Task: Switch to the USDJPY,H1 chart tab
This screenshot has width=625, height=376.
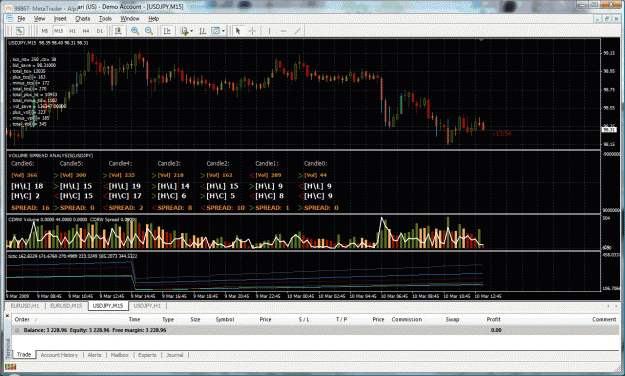Action: (x=147, y=306)
